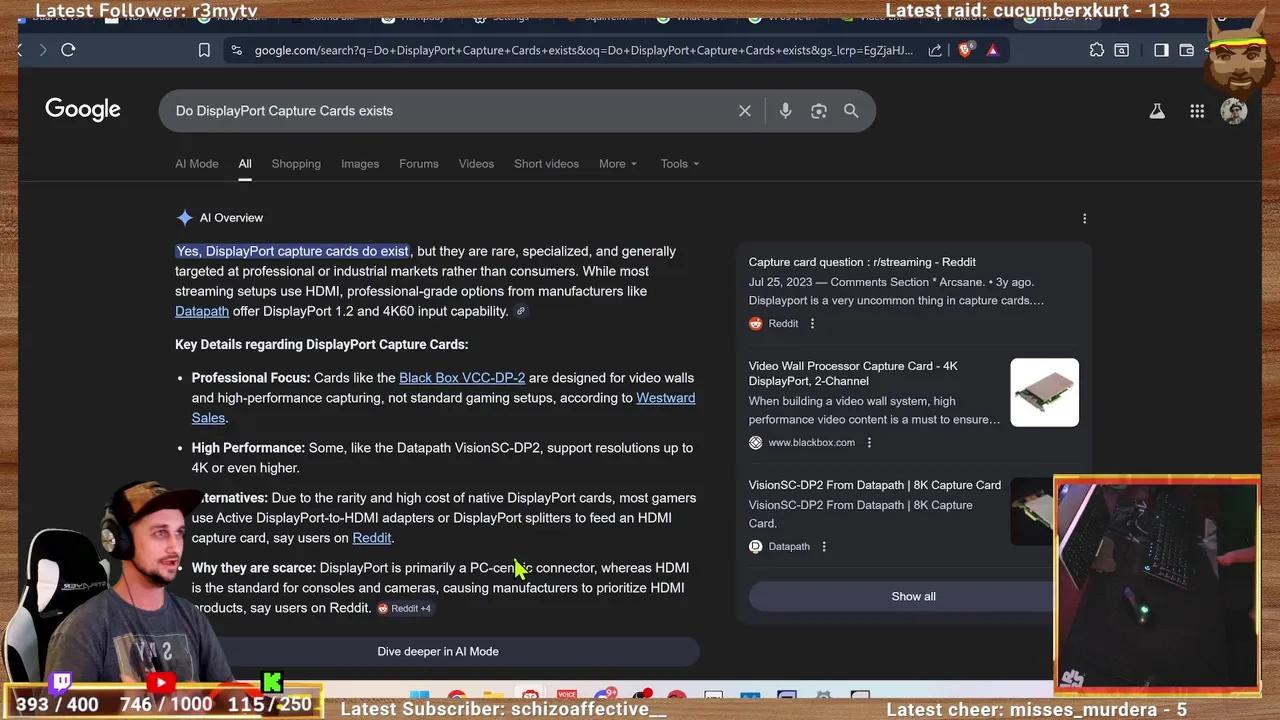Image resolution: width=1280 pixels, height=720 pixels.
Task: Open the three-dot menu next to Datapath source
Action: [x=824, y=546]
